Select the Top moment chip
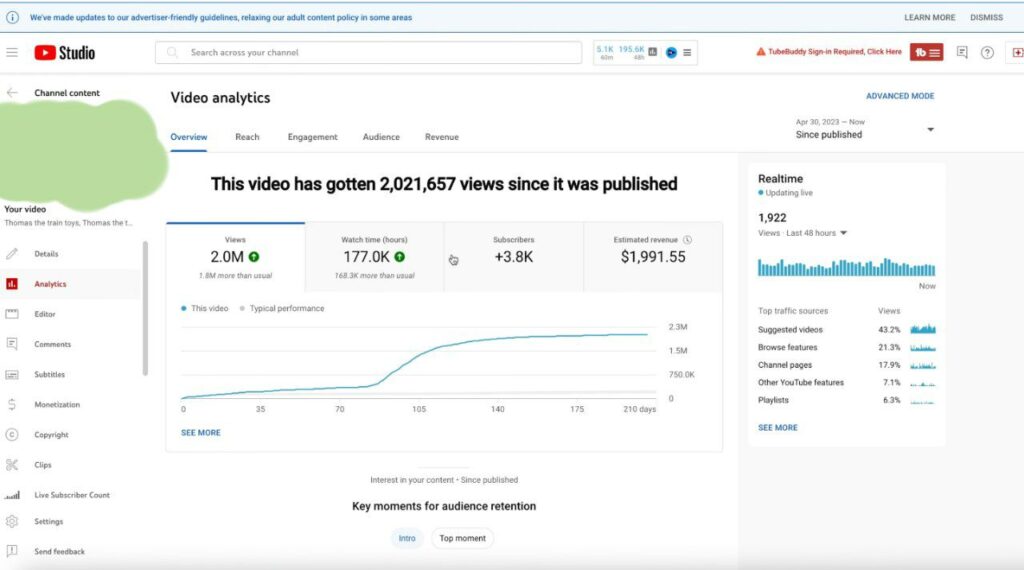This screenshot has height=570, width=1024. pos(462,539)
